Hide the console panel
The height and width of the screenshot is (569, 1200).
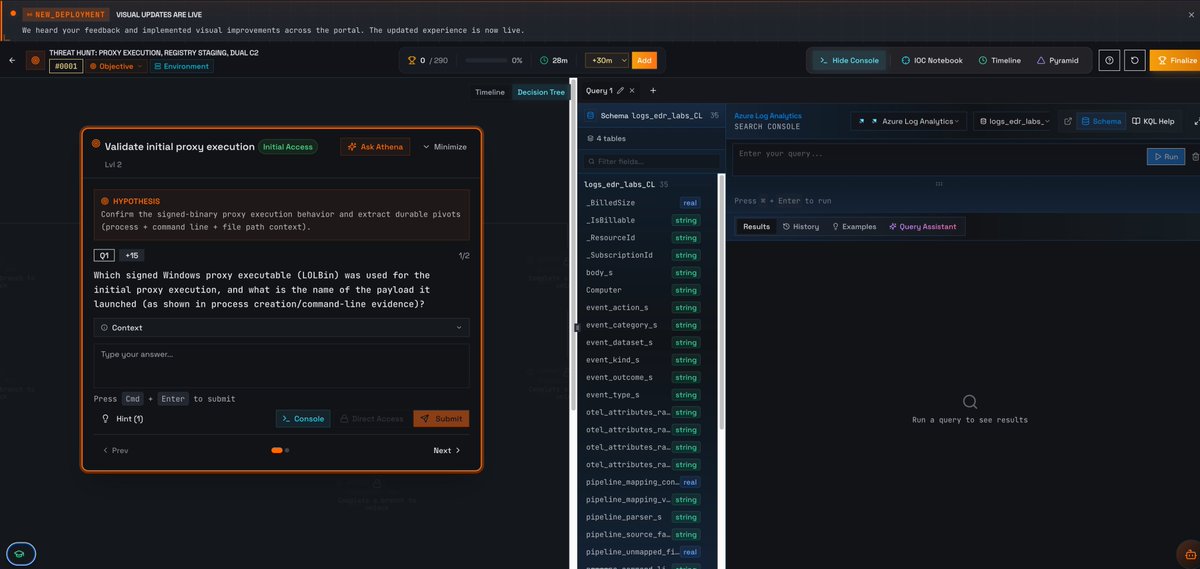[848, 60]
